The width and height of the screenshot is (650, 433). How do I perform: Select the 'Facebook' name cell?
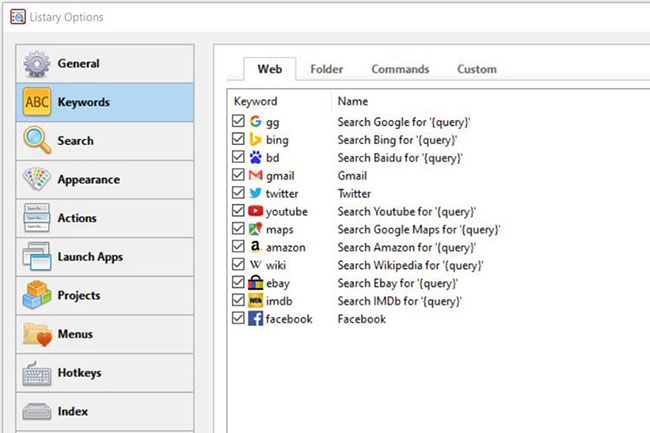tap(362, 319)
